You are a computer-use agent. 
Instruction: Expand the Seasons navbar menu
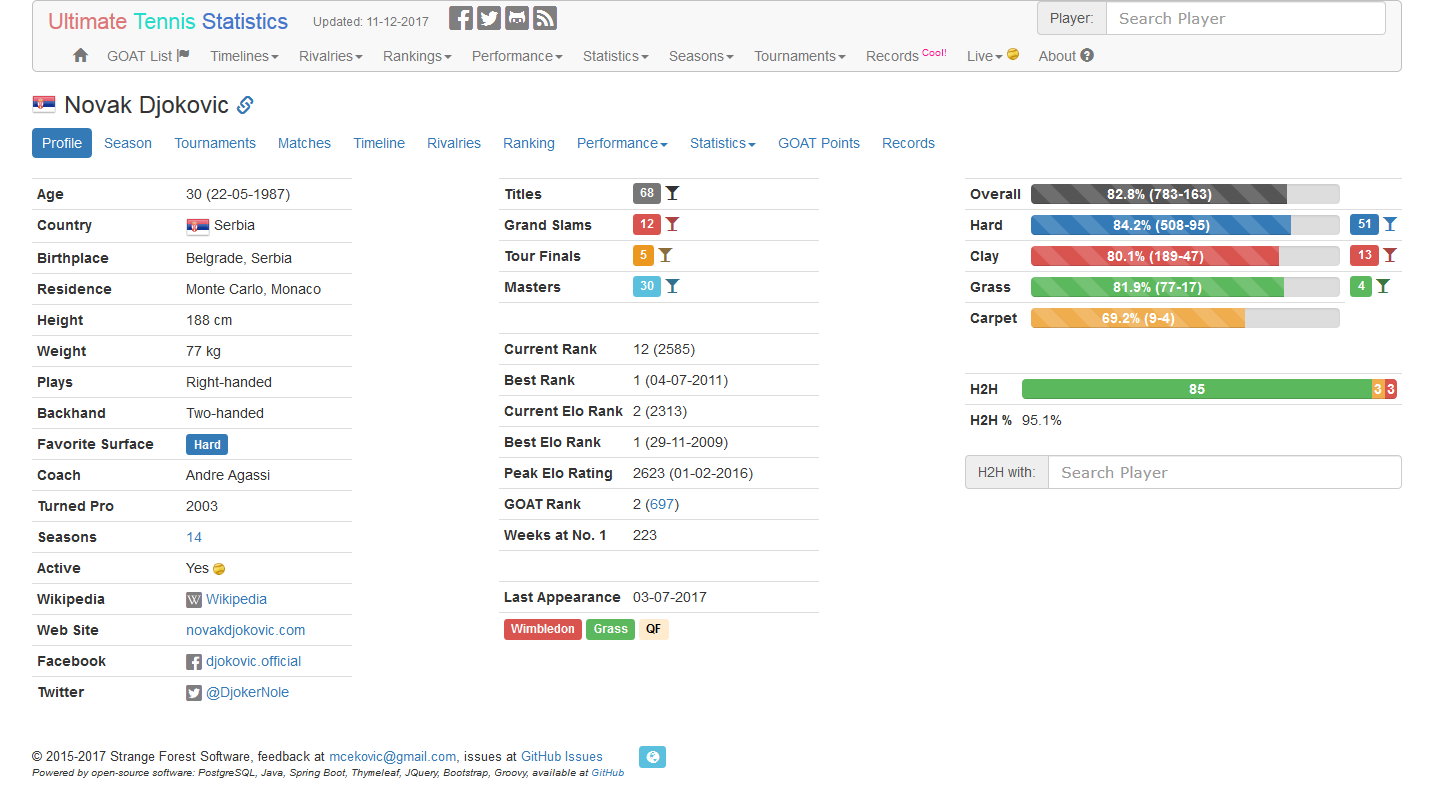[701, 56]
